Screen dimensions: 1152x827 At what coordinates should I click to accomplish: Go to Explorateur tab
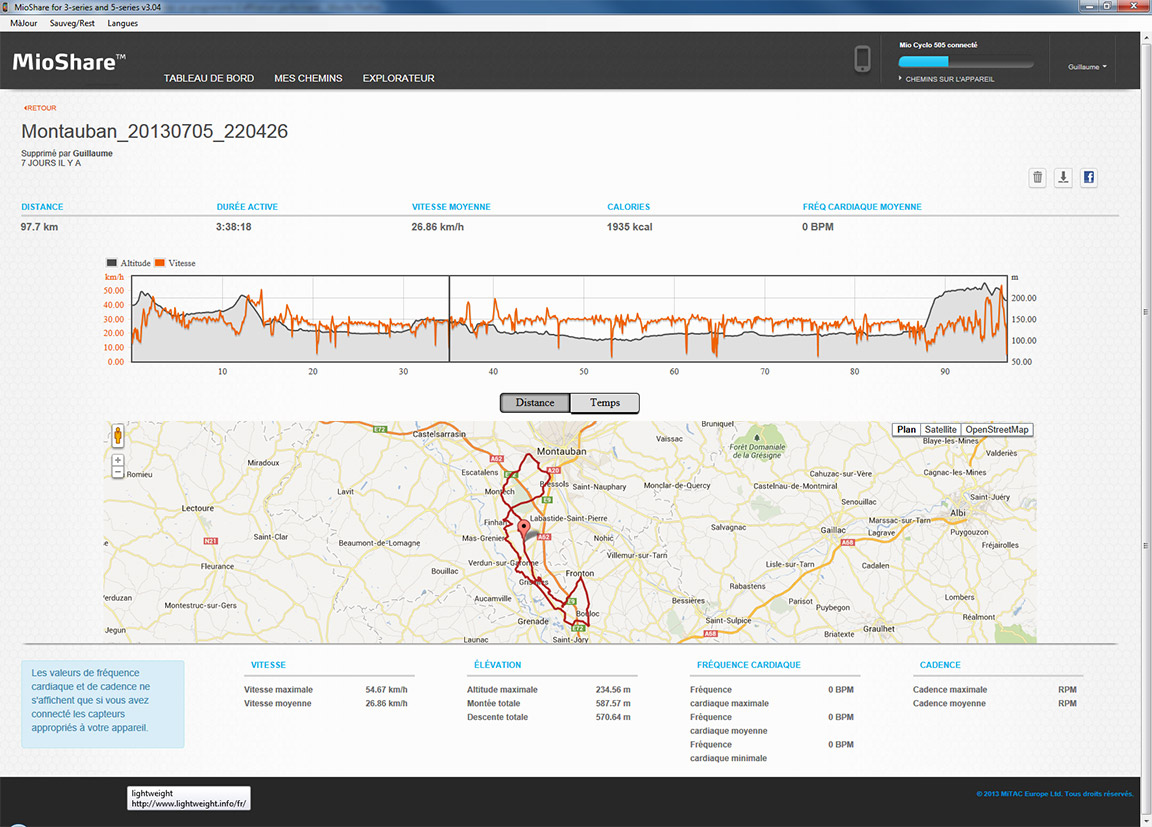pos(398,78)
